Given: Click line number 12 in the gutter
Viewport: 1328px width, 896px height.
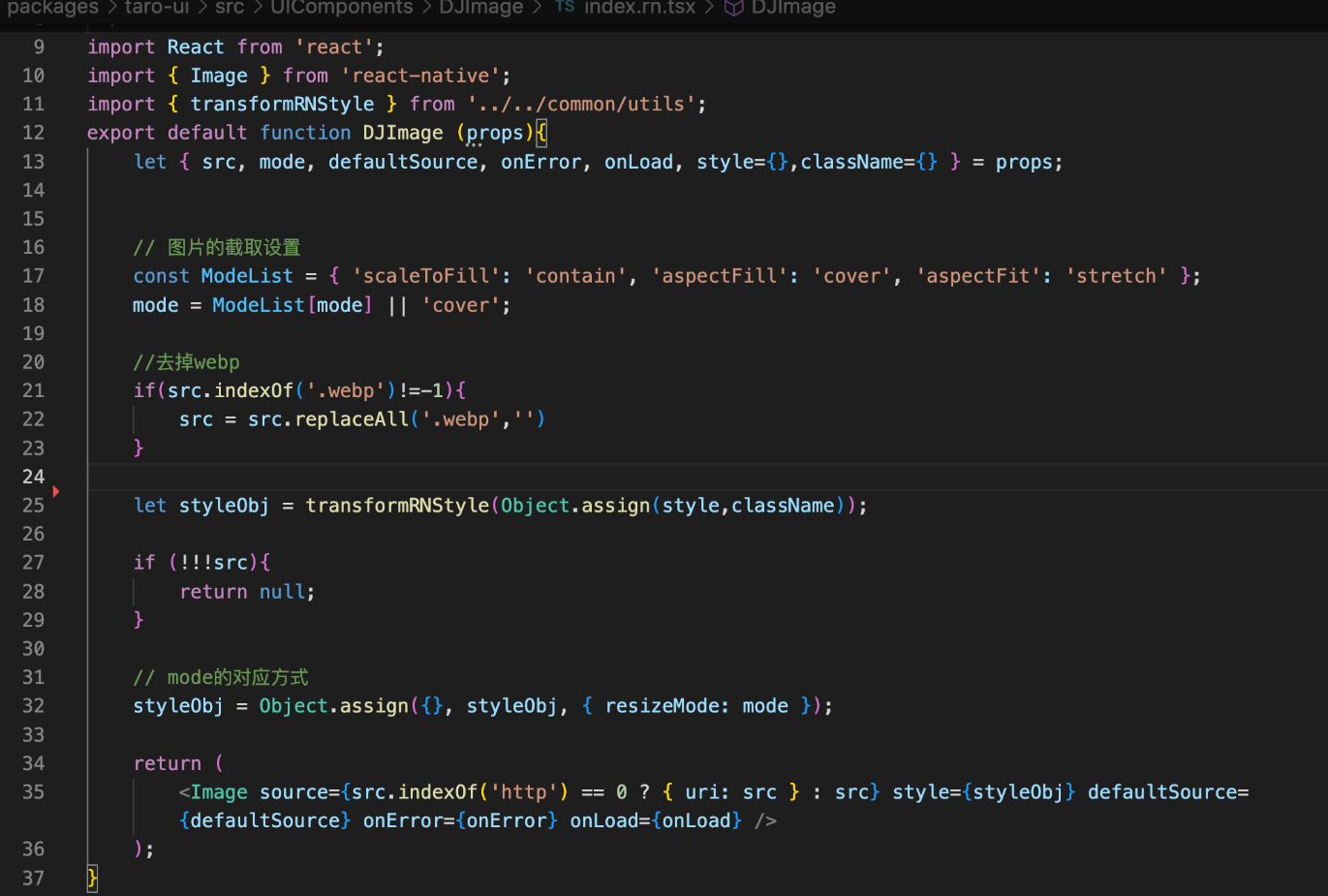Looking at the screenshot, I should [33, 133].
